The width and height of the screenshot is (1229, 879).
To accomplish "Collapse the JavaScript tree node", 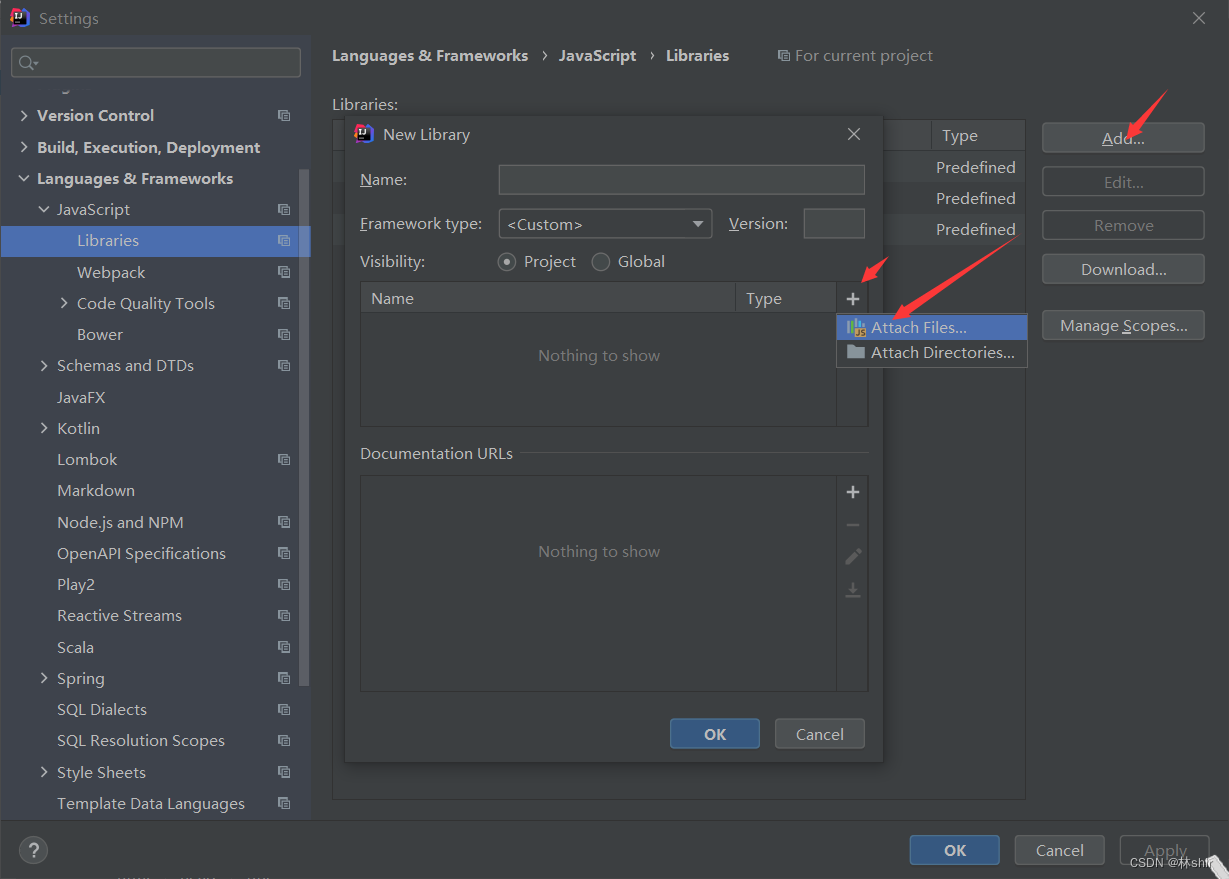I will tap(44, 210).
